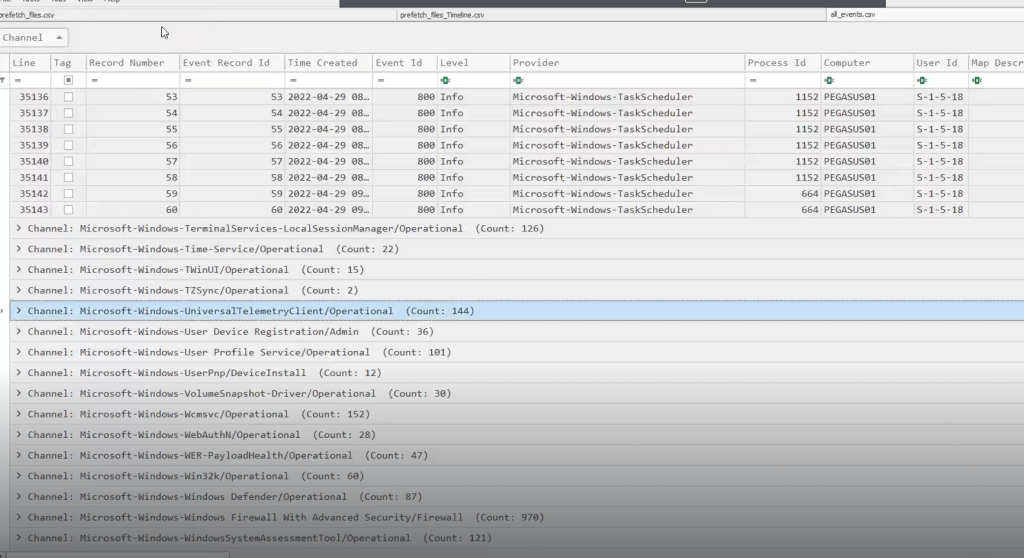
Task: Tag the row for line 35138
Action: pyautogui.click(x=68, y=129)
